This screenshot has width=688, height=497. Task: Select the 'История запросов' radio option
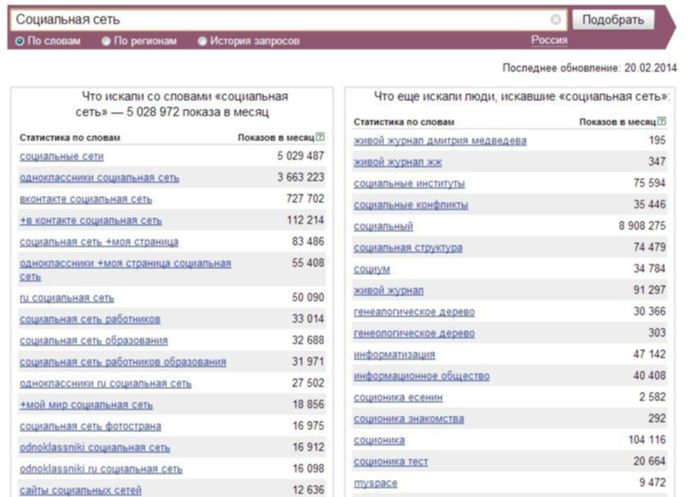click(203, 41)
